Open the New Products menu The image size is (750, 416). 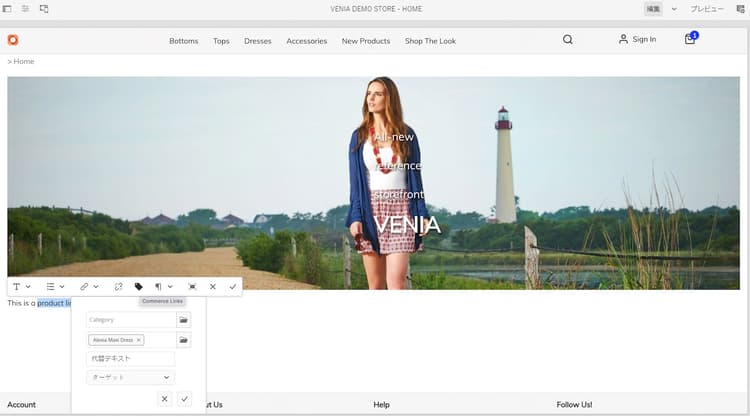click(x=366, y=41)
